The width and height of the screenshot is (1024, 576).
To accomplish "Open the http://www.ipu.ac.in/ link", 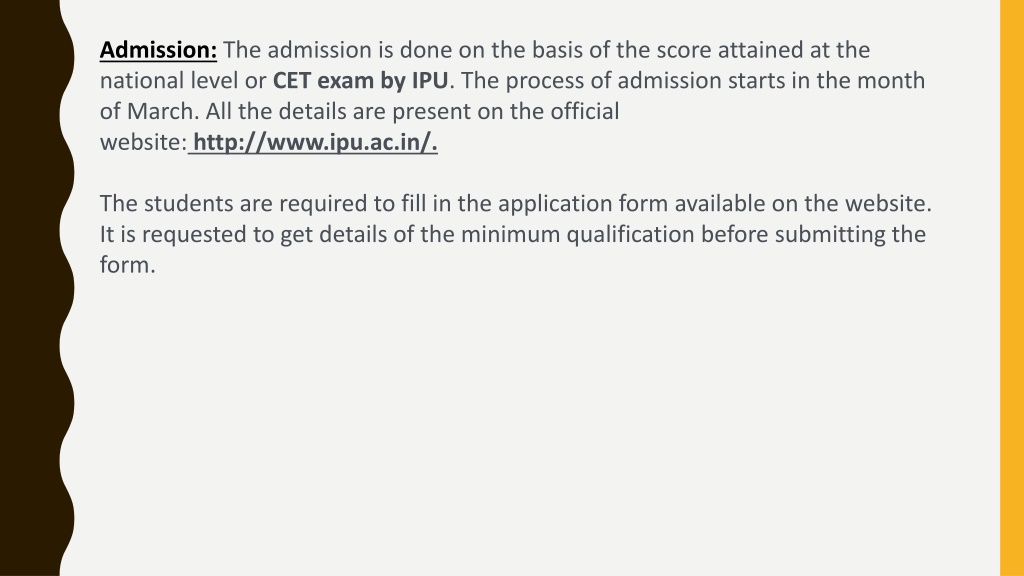I will 315,142.
